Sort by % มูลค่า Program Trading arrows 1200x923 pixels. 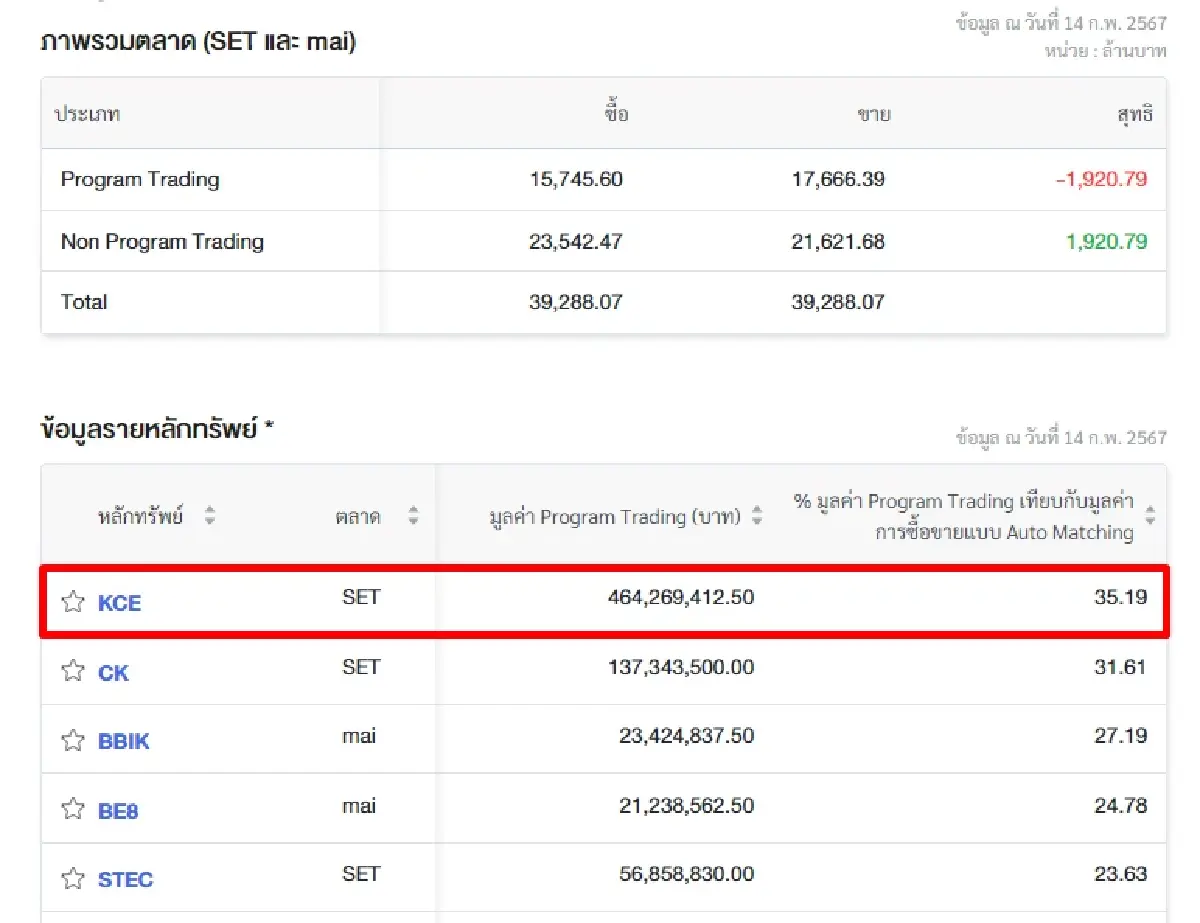click(x=1150, y=516)
